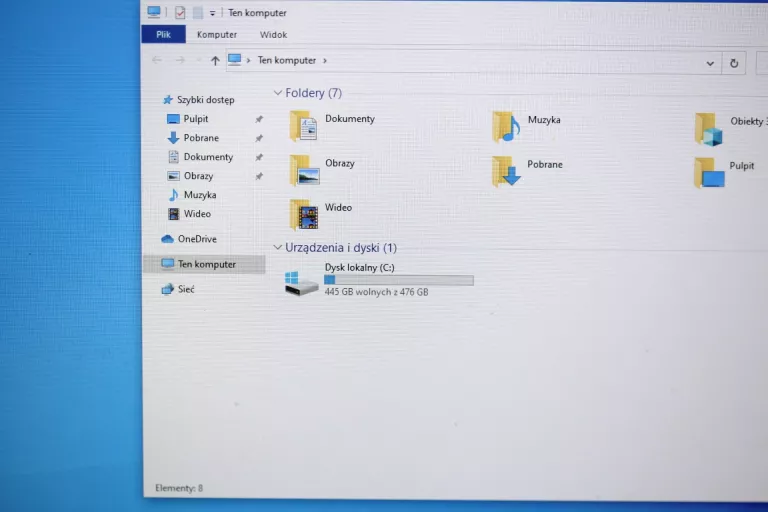768x512 pixels.
Task: Click the Back navigation arrow
Action: pyautogui.click(x=157, y=60)
